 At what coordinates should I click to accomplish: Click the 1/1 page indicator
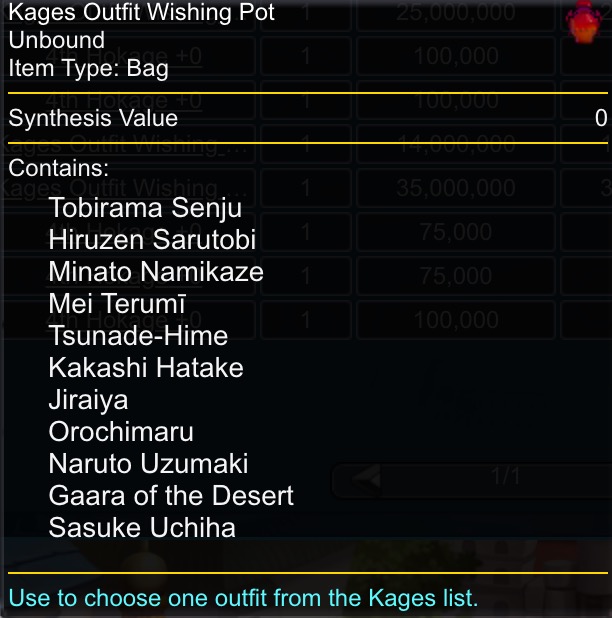tap(506, 477)
